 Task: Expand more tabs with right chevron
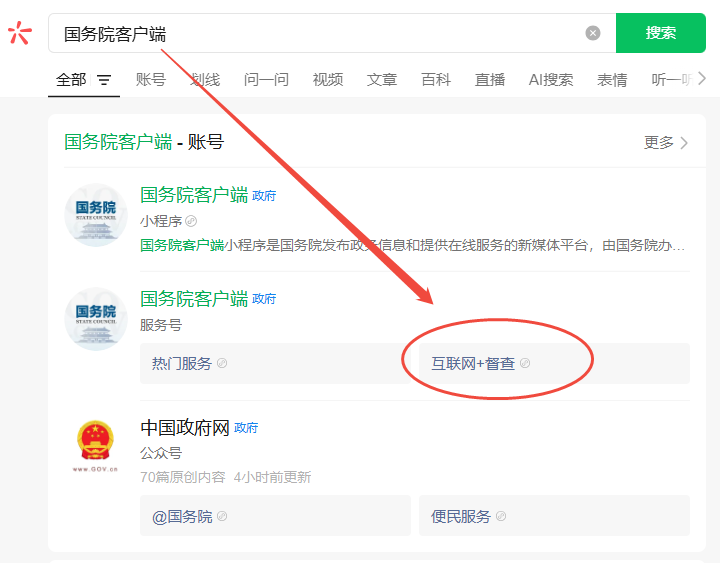click(x=701, y=79)
